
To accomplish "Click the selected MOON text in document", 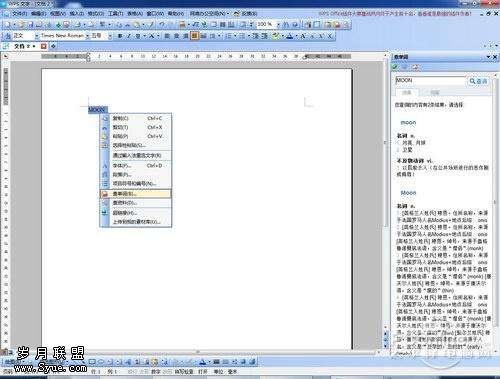I will (97, 109).
